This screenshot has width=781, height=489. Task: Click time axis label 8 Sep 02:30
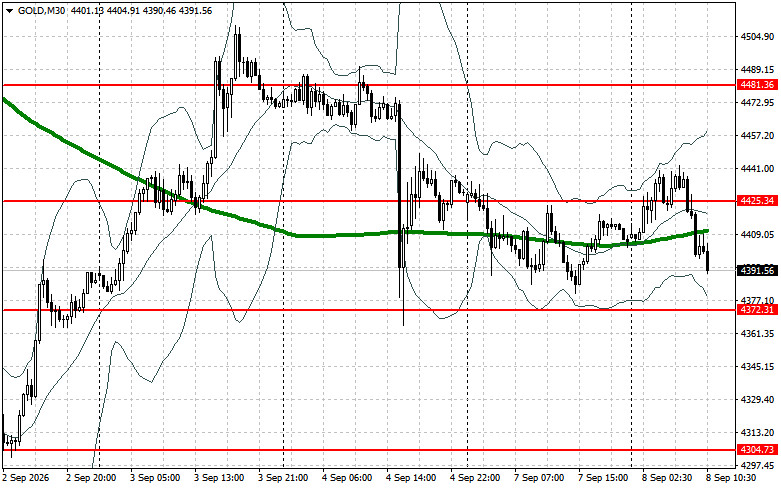(x=667, y=478)
